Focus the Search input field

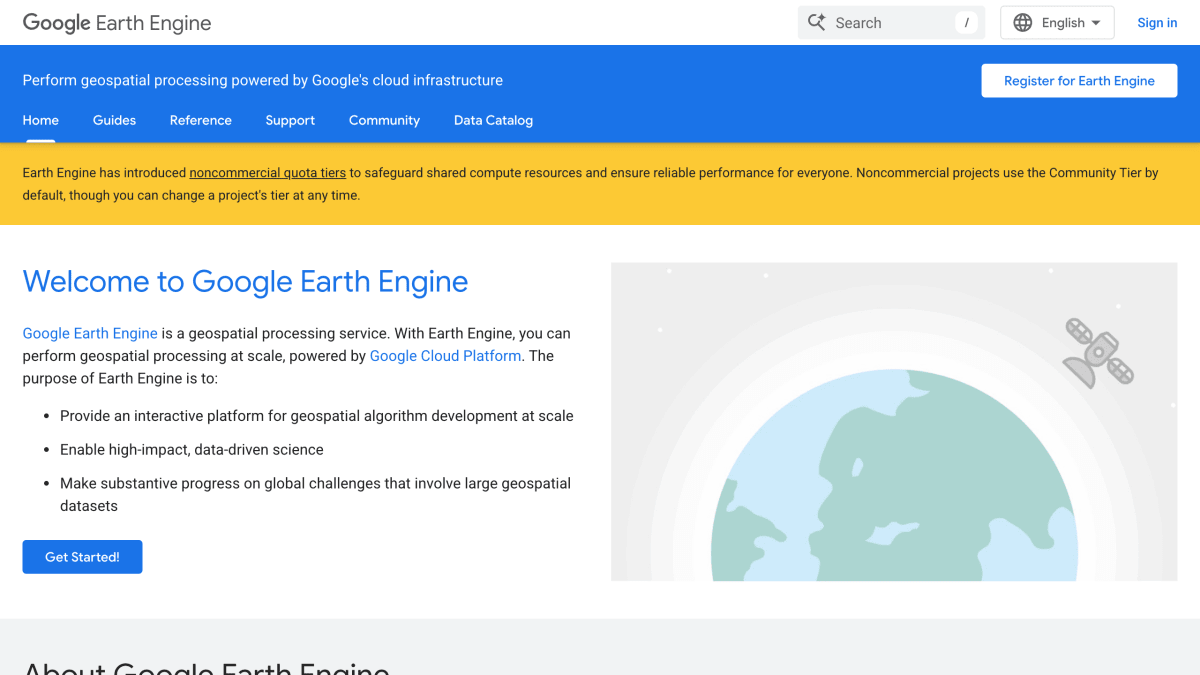(x=891, y=23)
